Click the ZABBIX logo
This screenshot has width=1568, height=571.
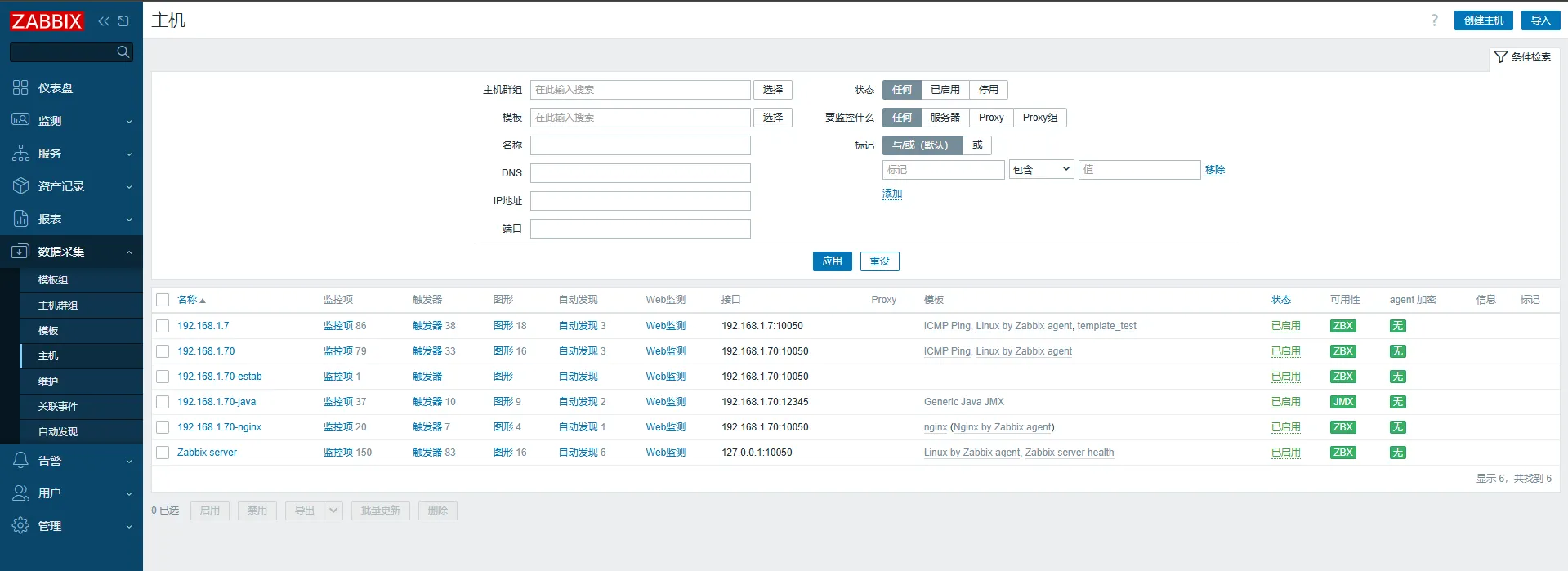[x=47, y=21]
